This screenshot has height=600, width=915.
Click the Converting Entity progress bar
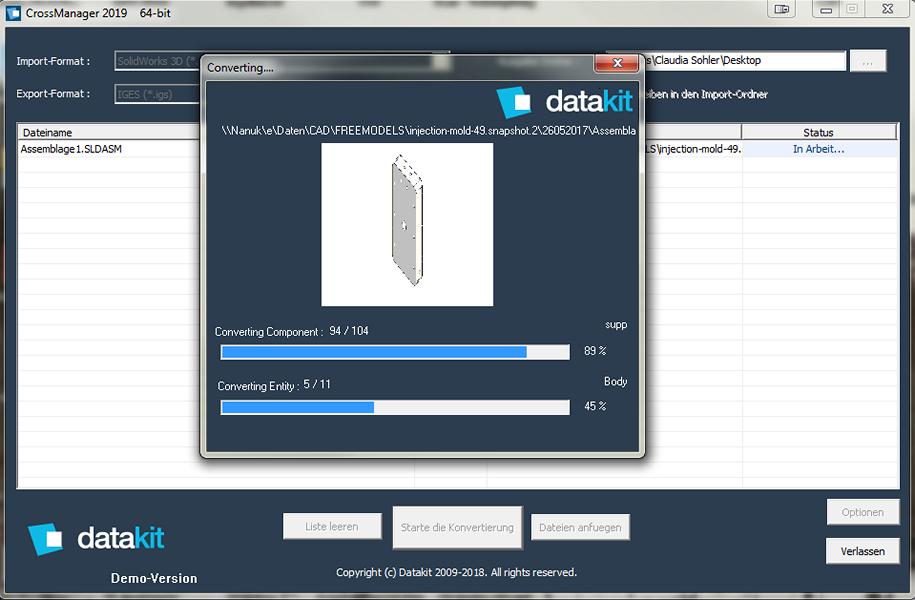point(395,407)
